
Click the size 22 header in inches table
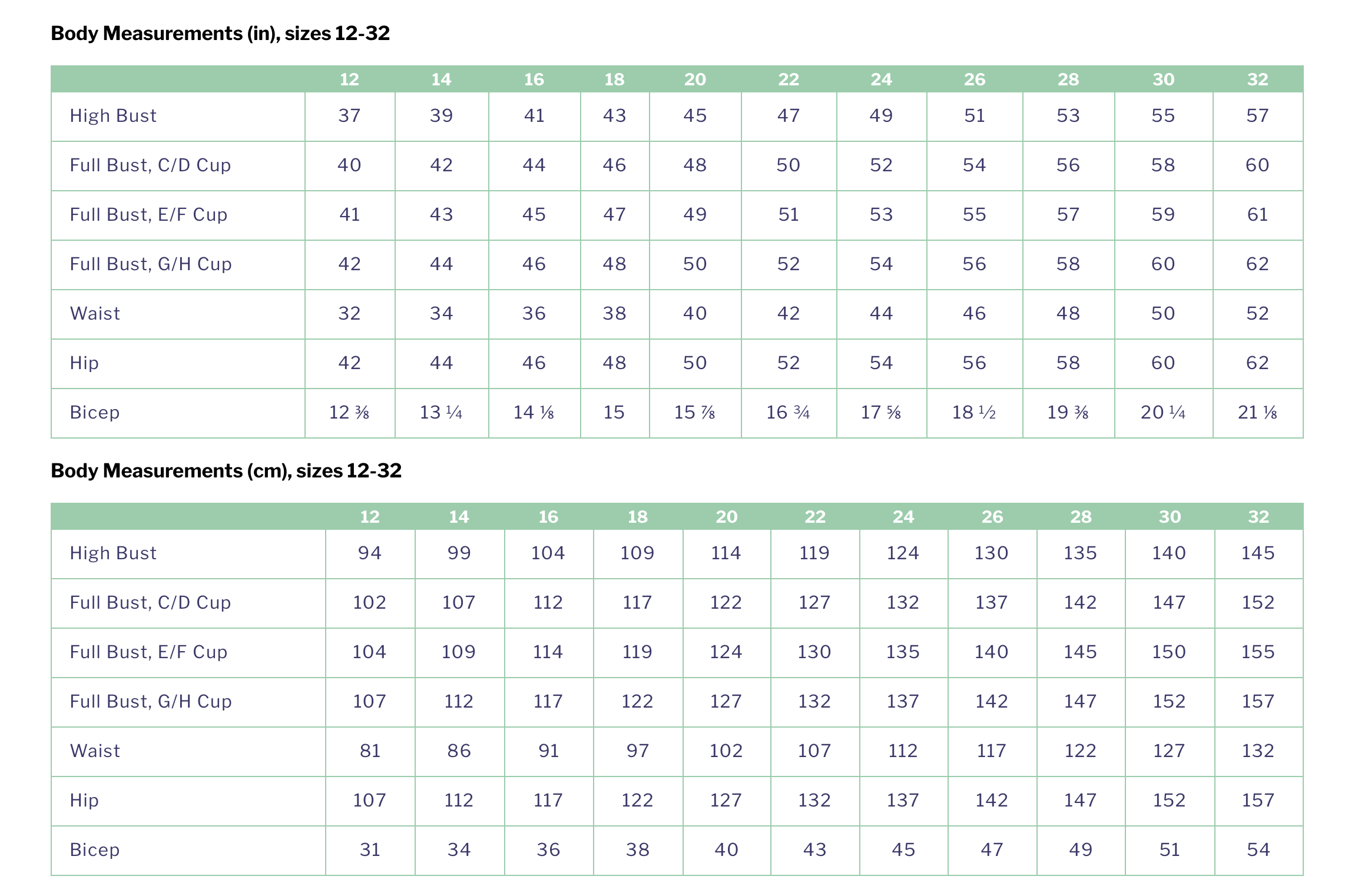(789, 79)
